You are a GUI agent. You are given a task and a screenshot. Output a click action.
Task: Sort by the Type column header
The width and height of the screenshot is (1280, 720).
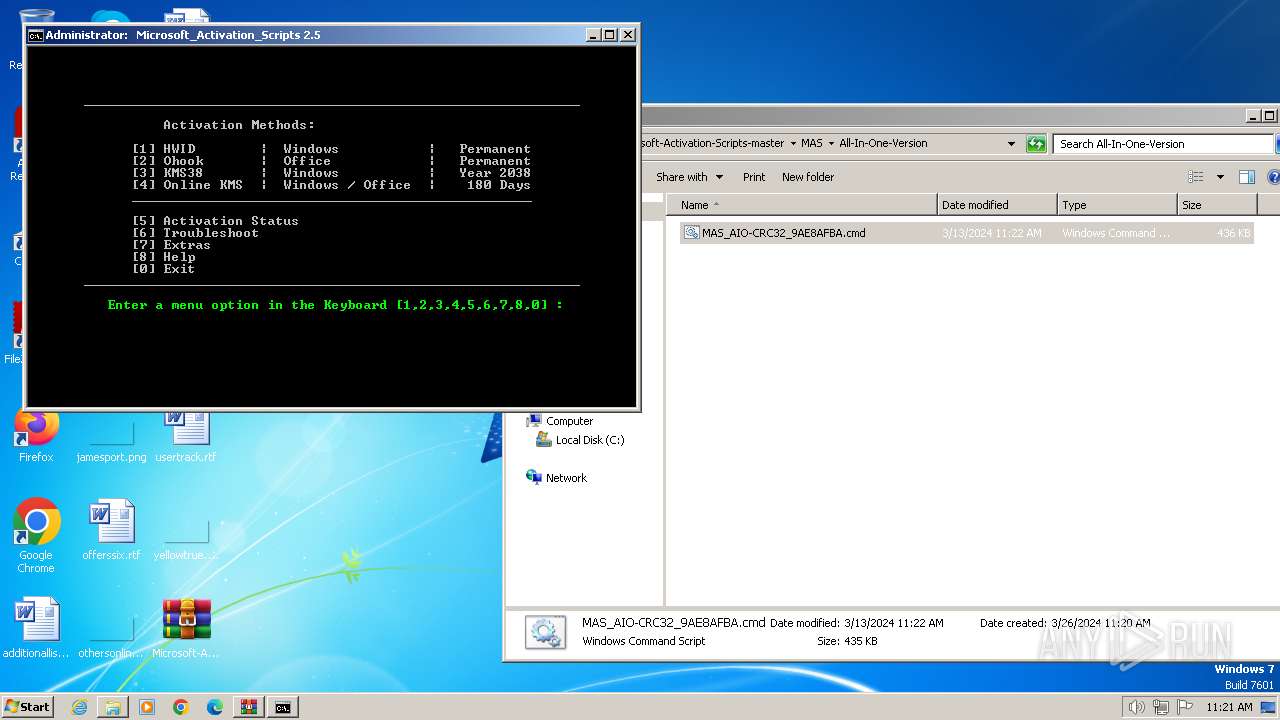[1117, 205]
